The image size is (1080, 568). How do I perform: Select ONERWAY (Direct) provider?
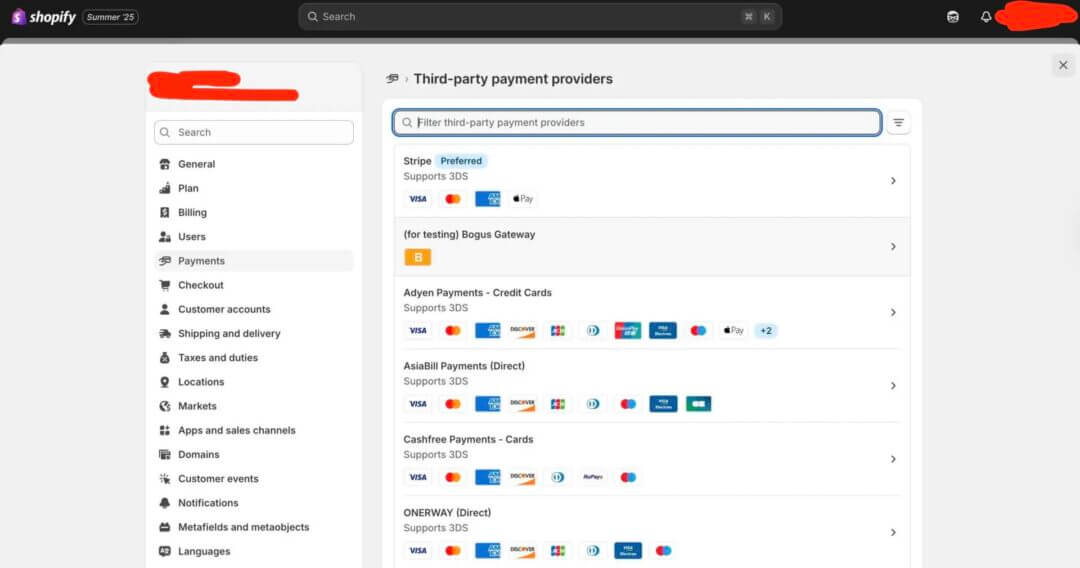[652, 532]
